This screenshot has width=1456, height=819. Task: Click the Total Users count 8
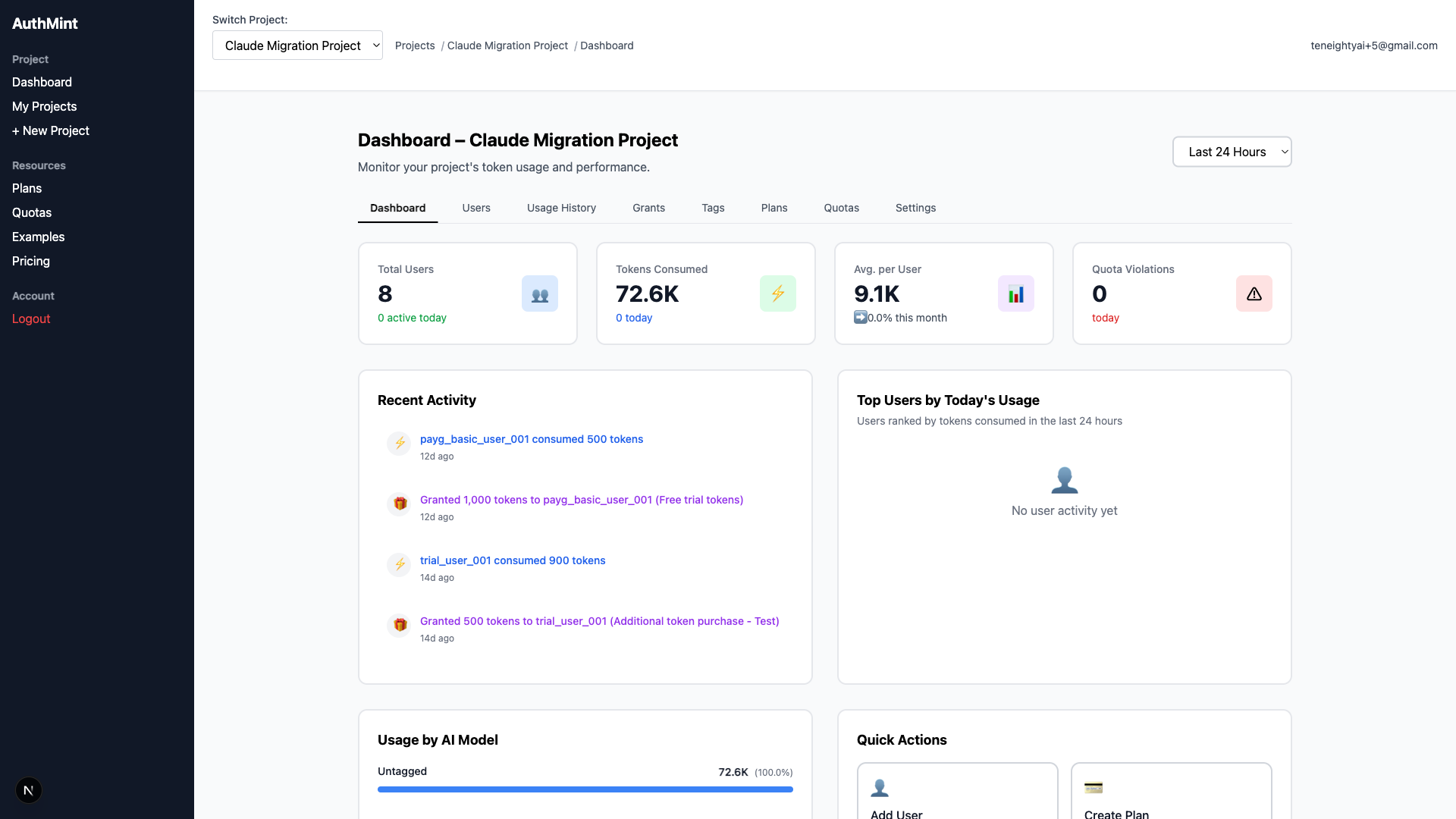coord(385,293)
